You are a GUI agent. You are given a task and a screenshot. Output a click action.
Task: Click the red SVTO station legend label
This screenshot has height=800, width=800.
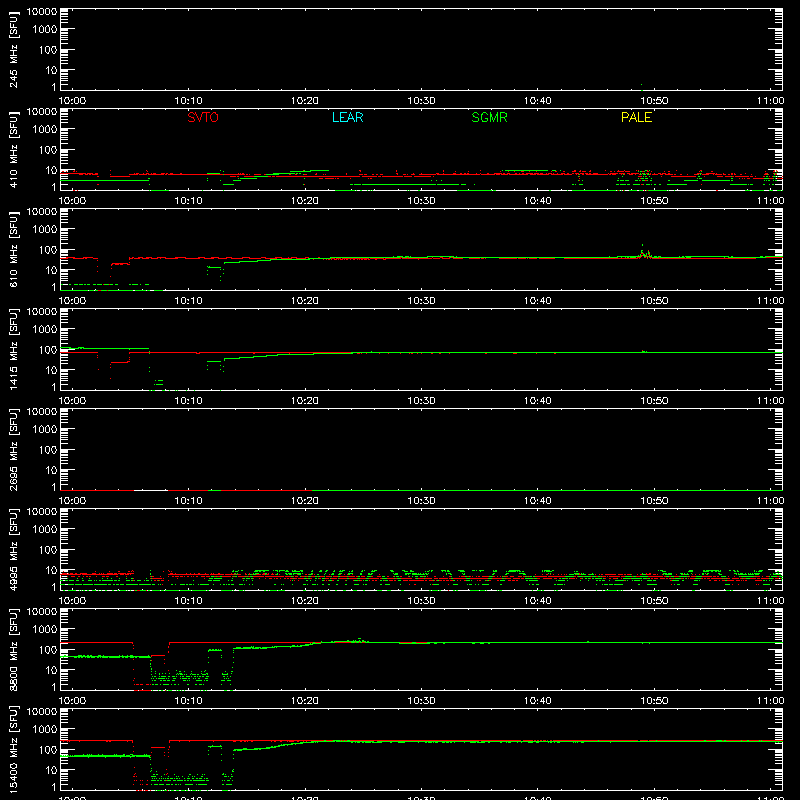pos(203,117)
